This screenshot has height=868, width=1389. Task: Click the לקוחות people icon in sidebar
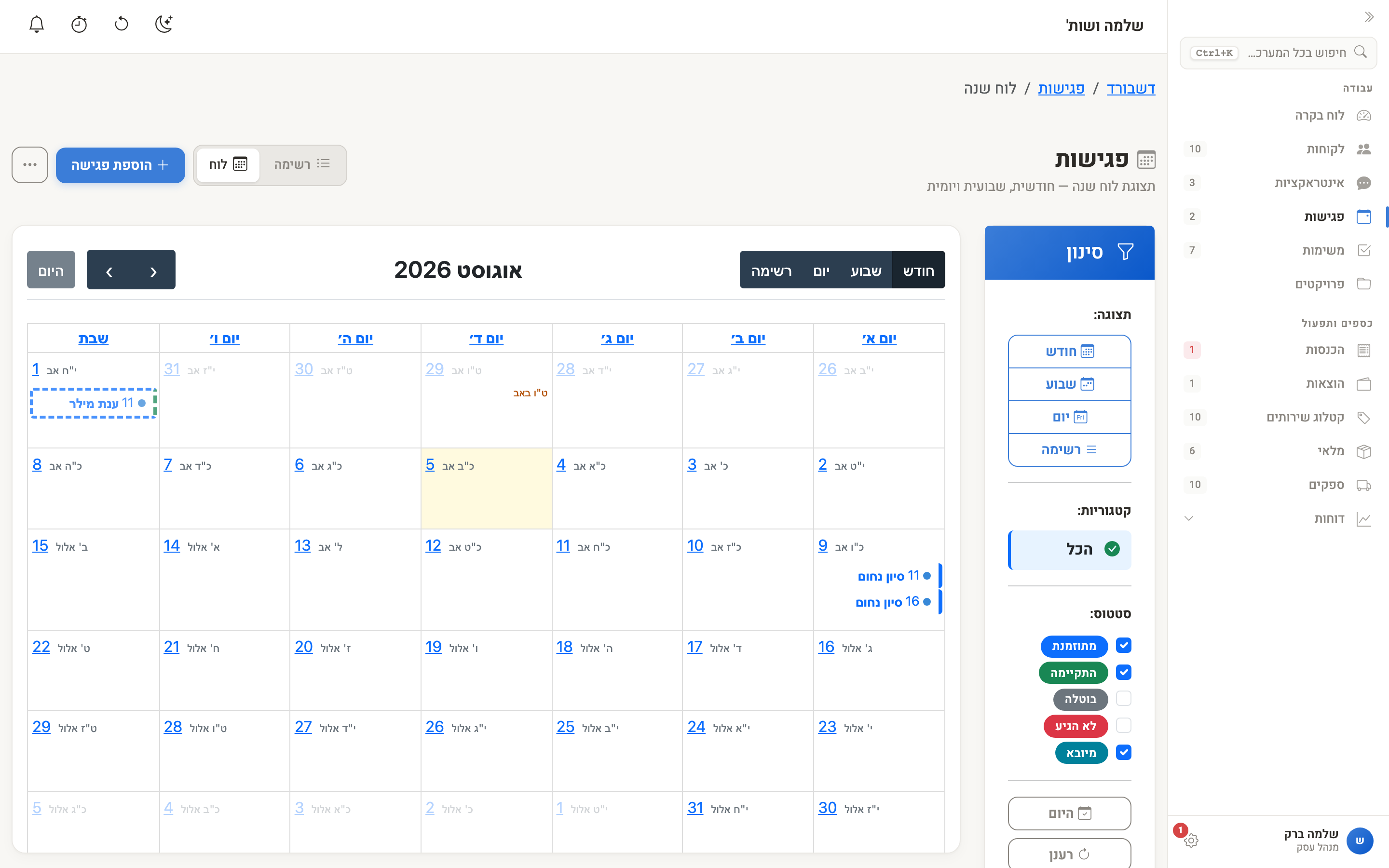[x=1364, y=149]
